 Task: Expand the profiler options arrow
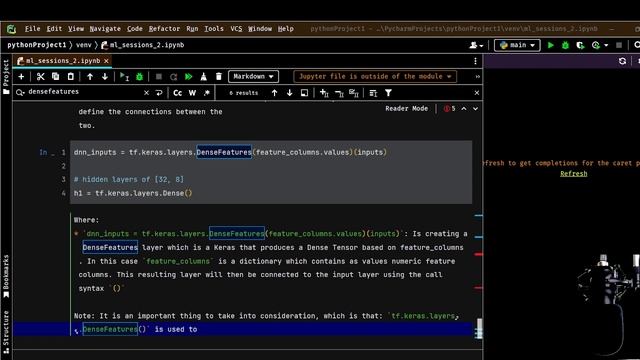click(606, 45)
